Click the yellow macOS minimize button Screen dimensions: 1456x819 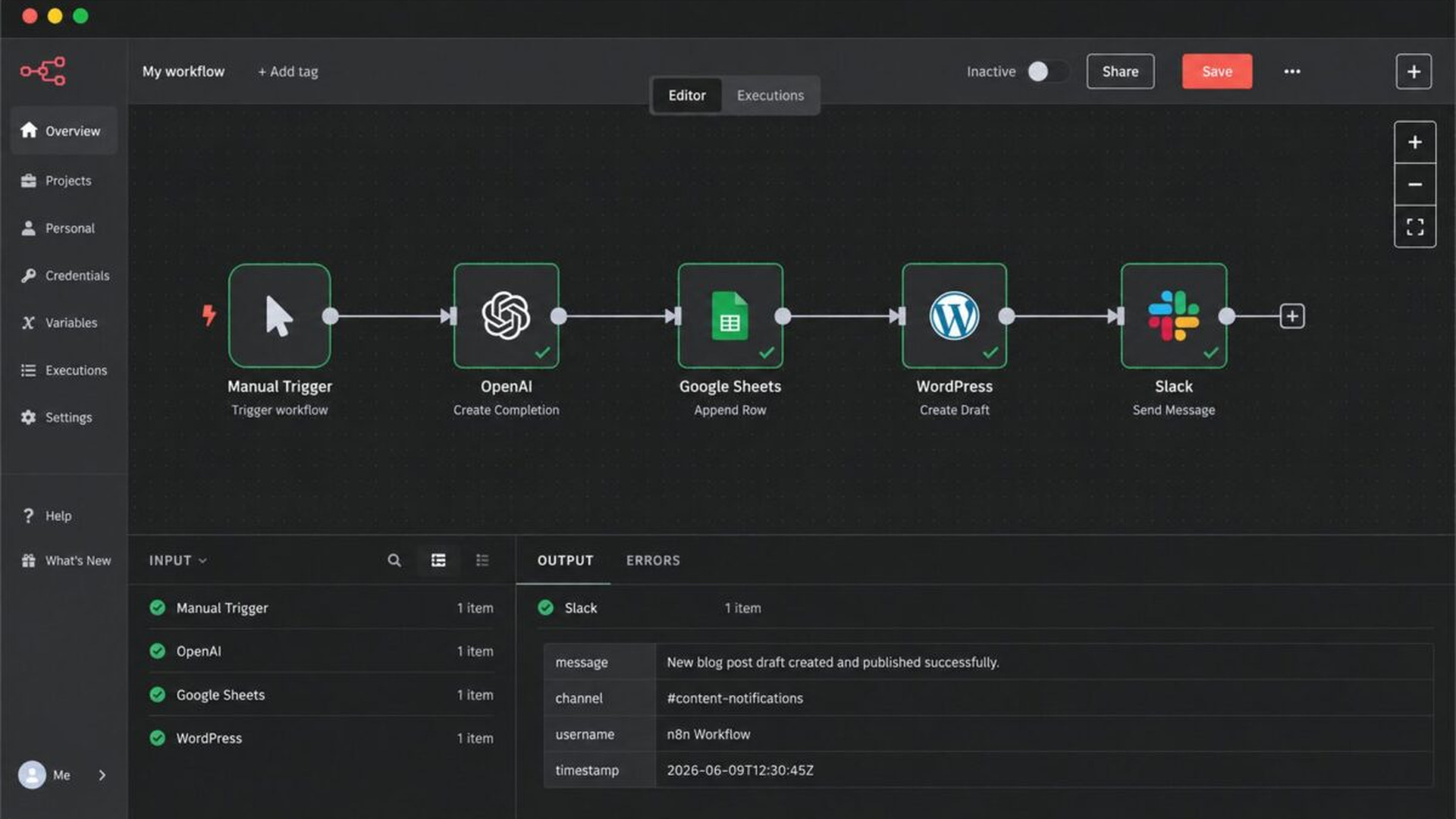pyautogui.click(x=55, y=16)
